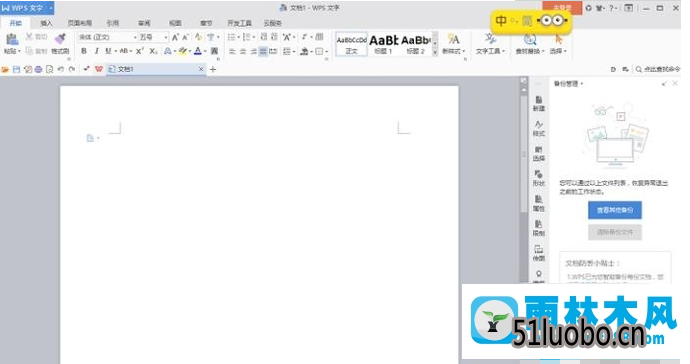Open the font size combo box

[153, 37]
